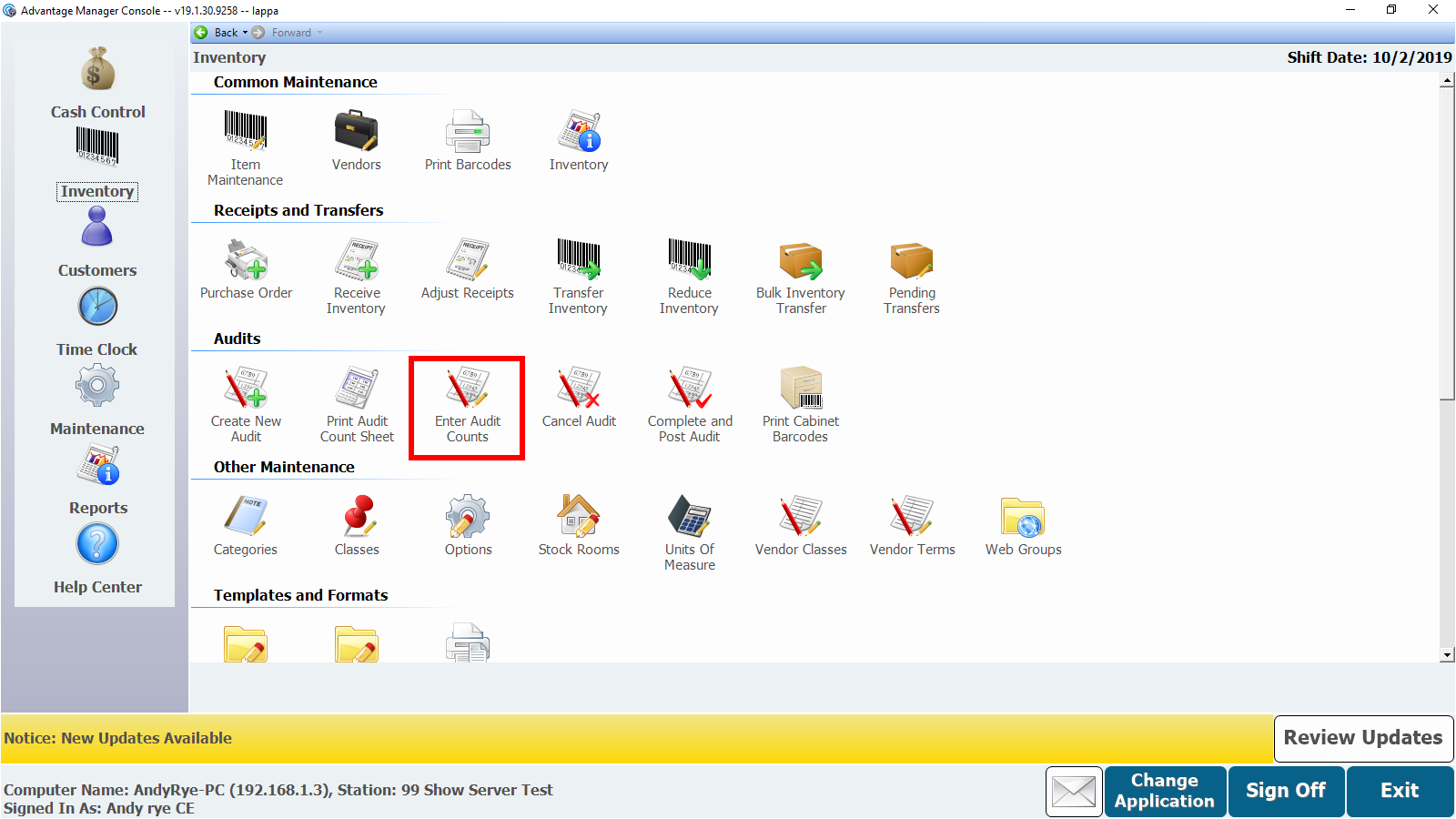Open Purchase Order
The height and width of the screenshot is (819, 1456).
coord(246,260)
